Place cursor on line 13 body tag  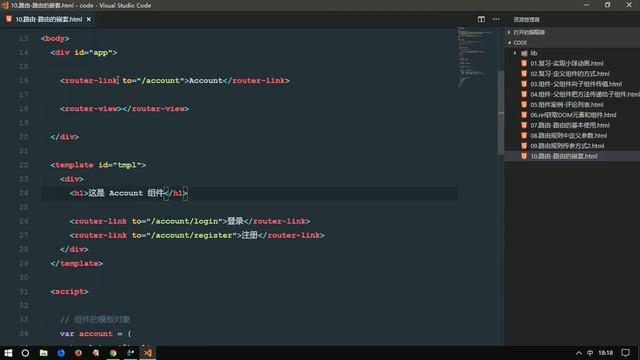(x=55, y=38)
